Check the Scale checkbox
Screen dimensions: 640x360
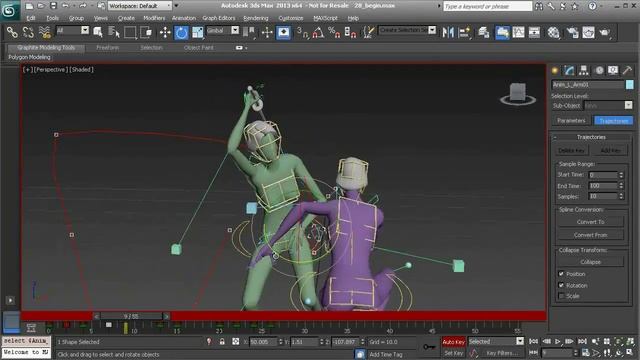pos(561,296)
